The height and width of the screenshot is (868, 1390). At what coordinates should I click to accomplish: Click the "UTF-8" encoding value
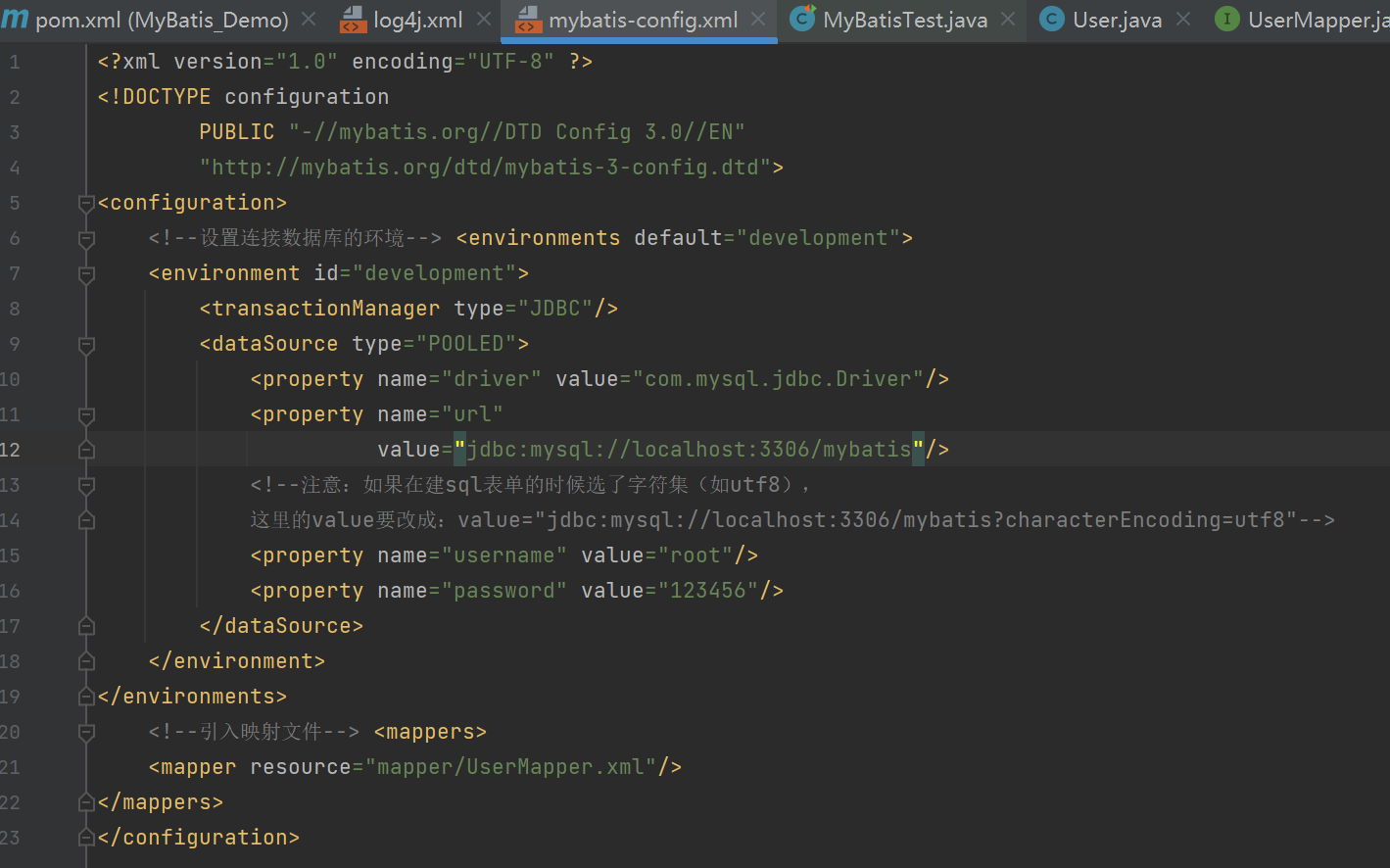click(x=510, y=62)
